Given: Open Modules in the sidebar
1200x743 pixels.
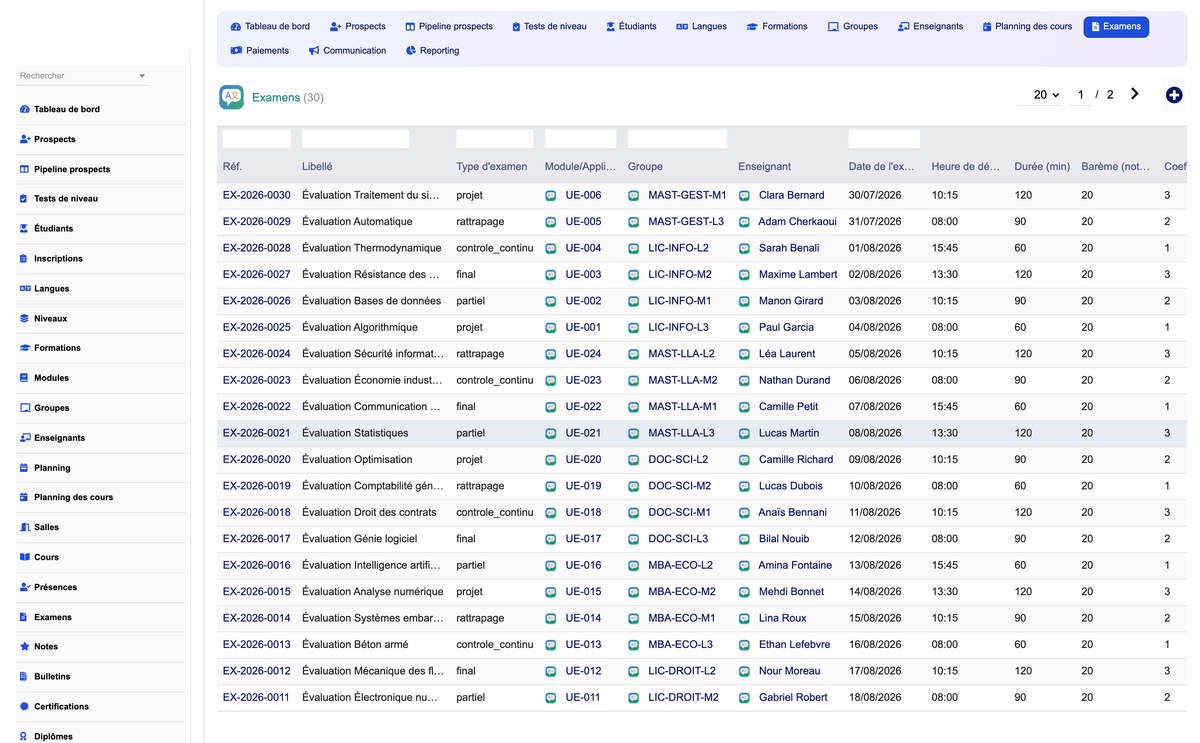Looking at the screenshot, I should click(51, 378).
